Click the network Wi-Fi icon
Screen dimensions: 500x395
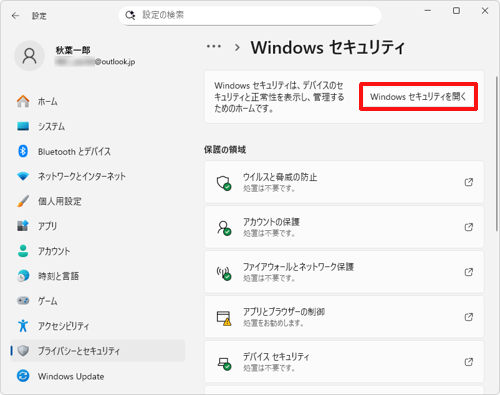(23, 176)
